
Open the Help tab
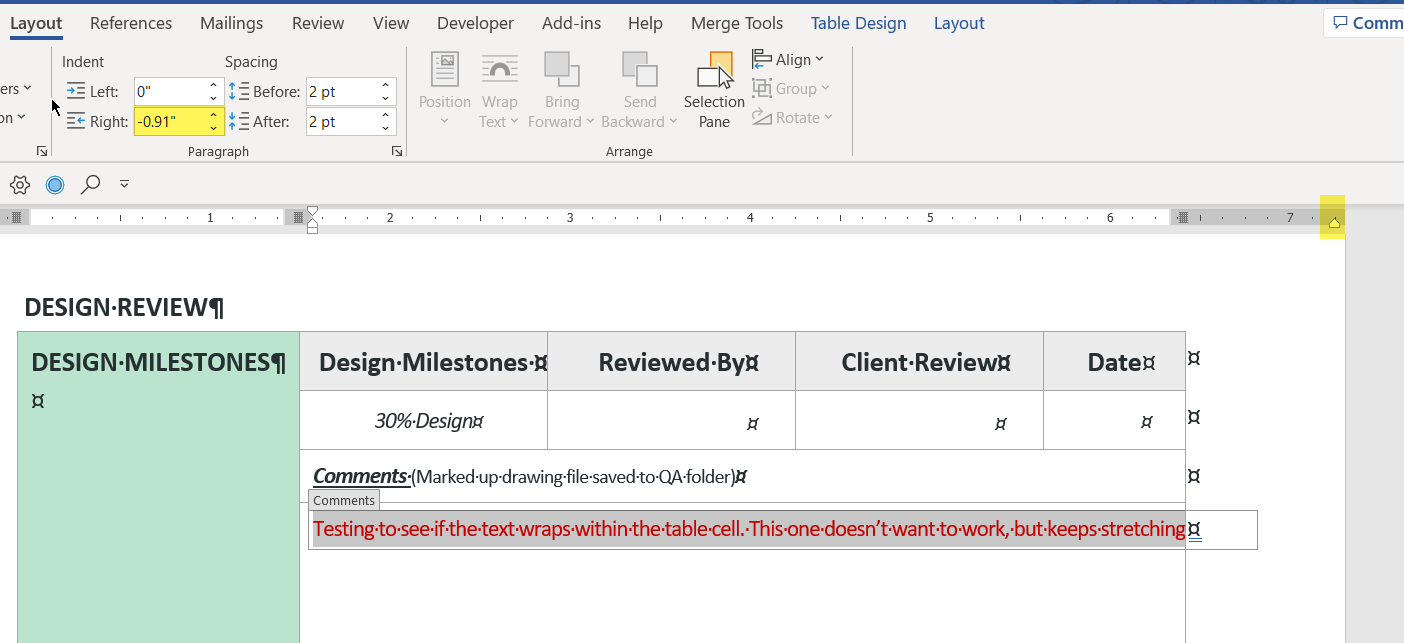point(645,23)
